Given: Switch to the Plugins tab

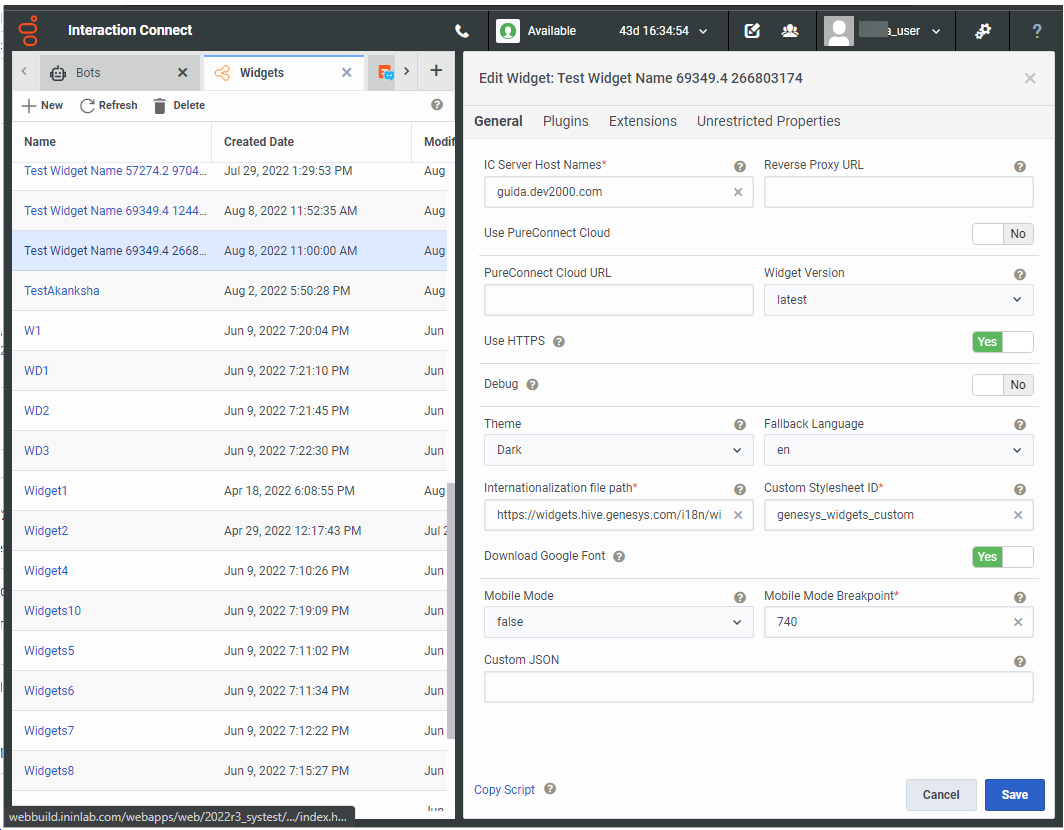Looking at the screenshot, I should pos(565,121).
